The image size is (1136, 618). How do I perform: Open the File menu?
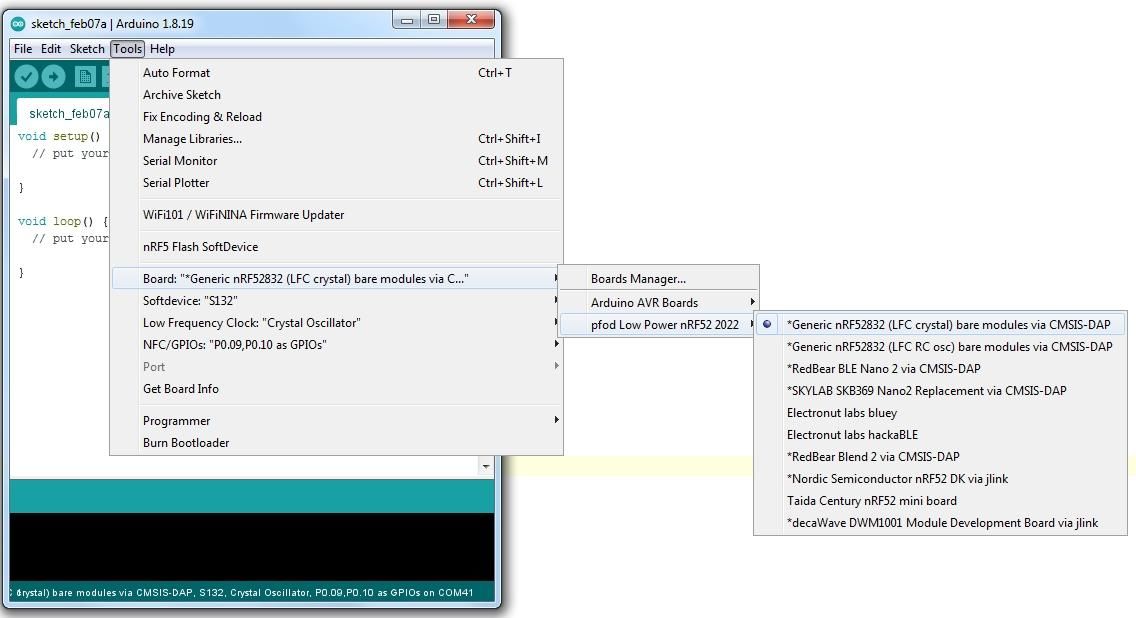21,48
